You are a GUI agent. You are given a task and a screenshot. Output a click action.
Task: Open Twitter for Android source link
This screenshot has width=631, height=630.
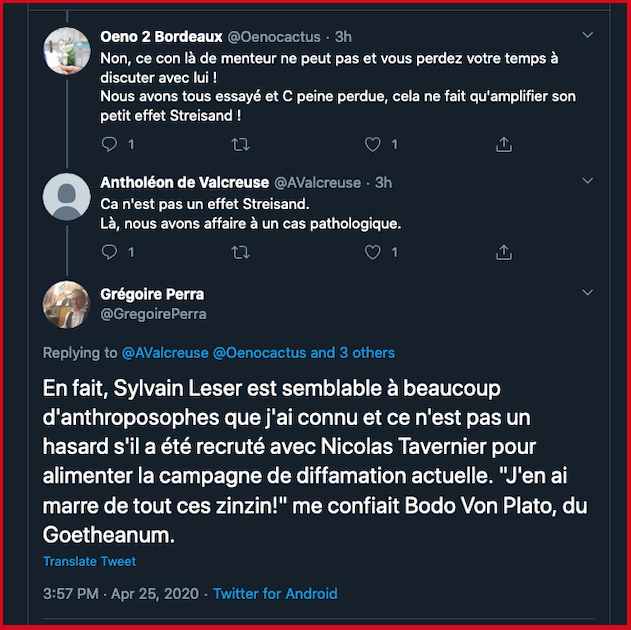(275, 594)
